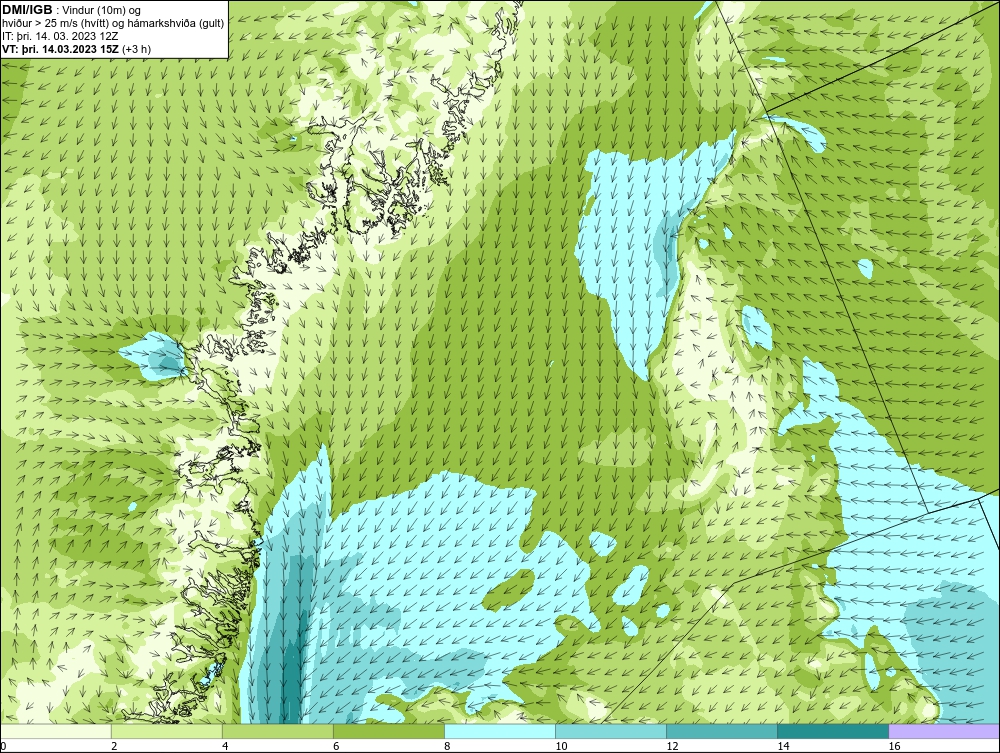This screenshot has width=1000, height=753.
Task: Click the 12–14 m/s legend color swatch
Action: click(722, 731)
